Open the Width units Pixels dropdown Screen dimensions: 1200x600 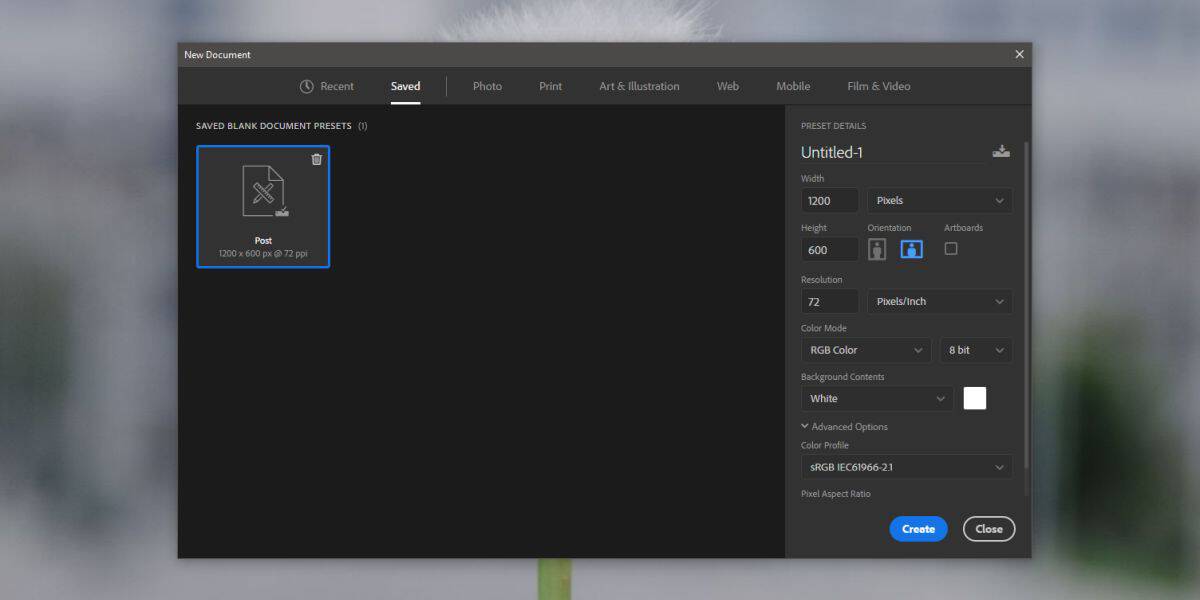coord(938,200)
